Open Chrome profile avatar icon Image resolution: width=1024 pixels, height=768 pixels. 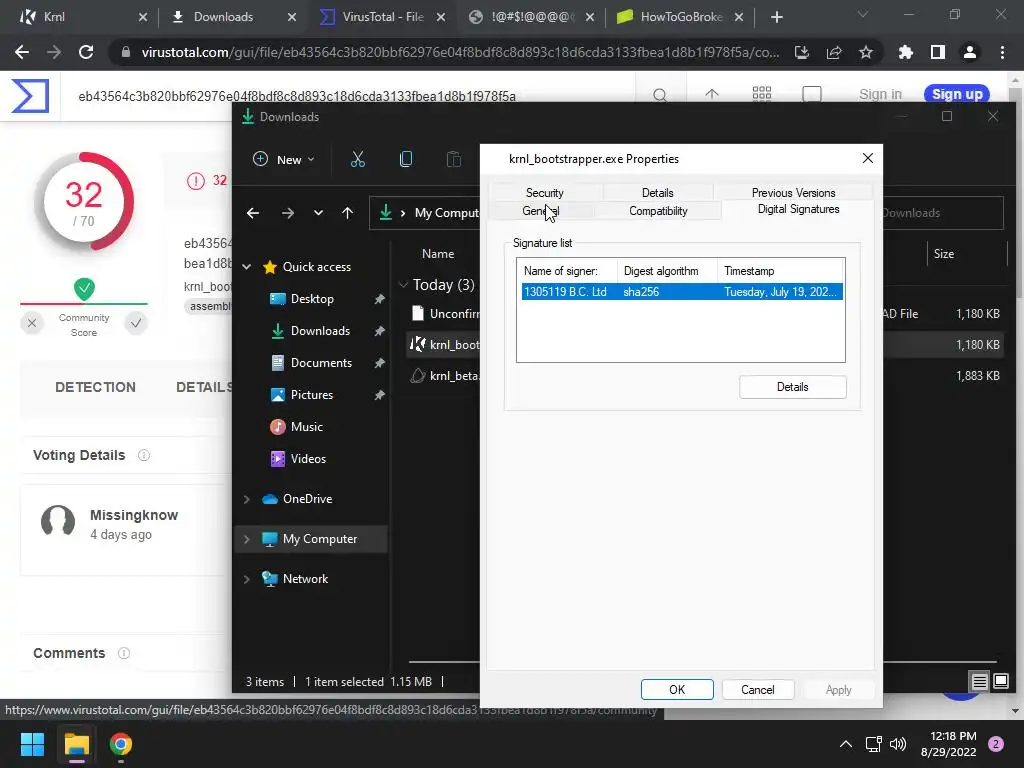pyautogui.click(x=970, y=52)
